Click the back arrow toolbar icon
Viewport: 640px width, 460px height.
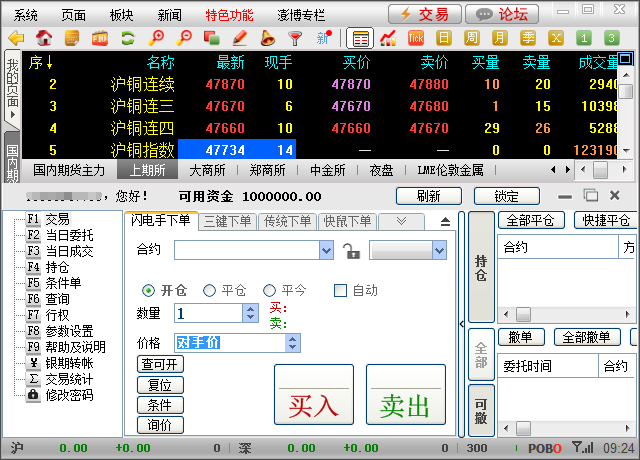tap(16, 39)
